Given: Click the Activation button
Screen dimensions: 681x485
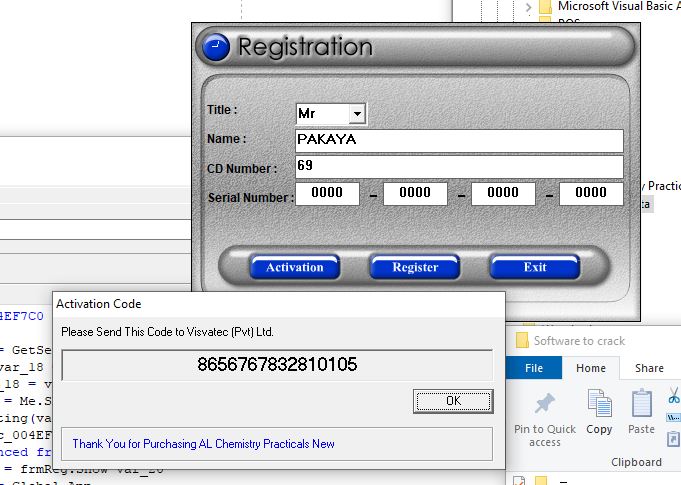Looking at the screenshot, I should (x=294, y=267).
